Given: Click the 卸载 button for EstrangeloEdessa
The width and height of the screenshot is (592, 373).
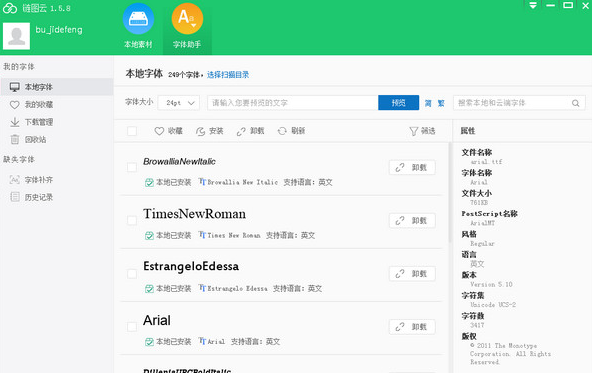Looking at the screenshot, I should click(x=412, y=274).
